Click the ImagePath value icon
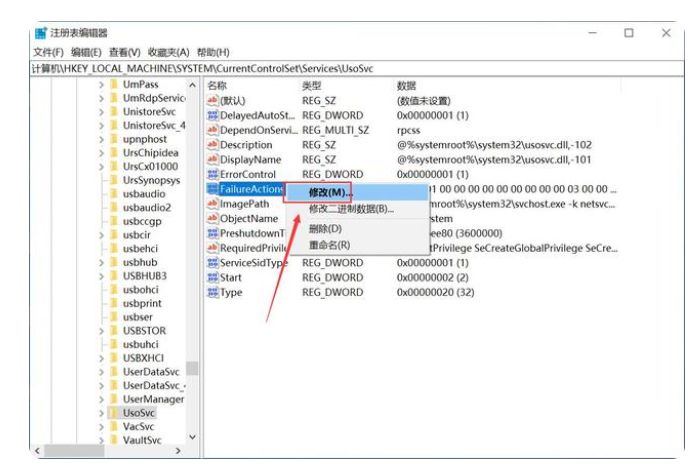This screenshot has height=465, width=696. [x=212, y=204]
